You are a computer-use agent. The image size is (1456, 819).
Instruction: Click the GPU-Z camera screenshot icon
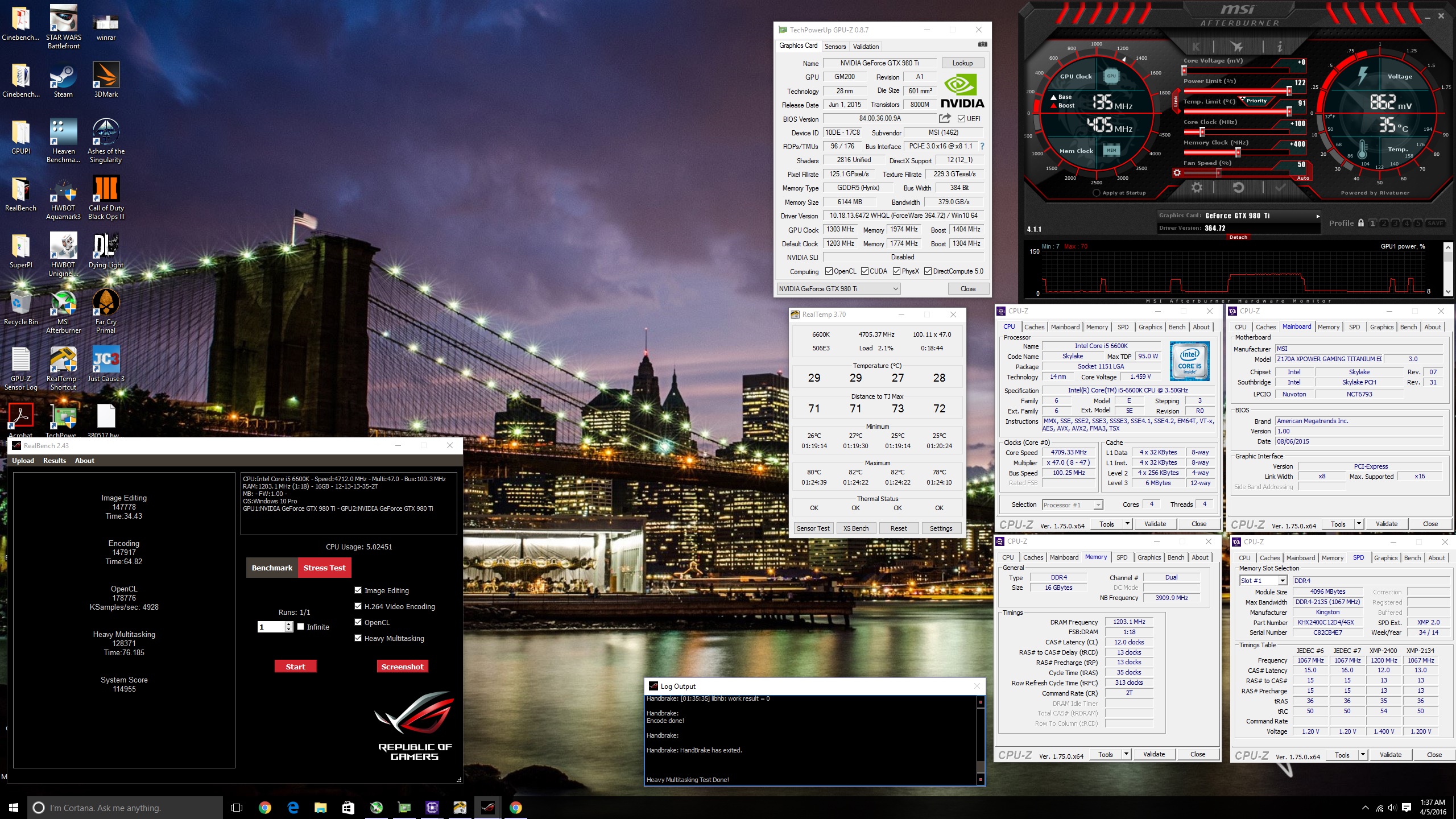tap(982, 44)
